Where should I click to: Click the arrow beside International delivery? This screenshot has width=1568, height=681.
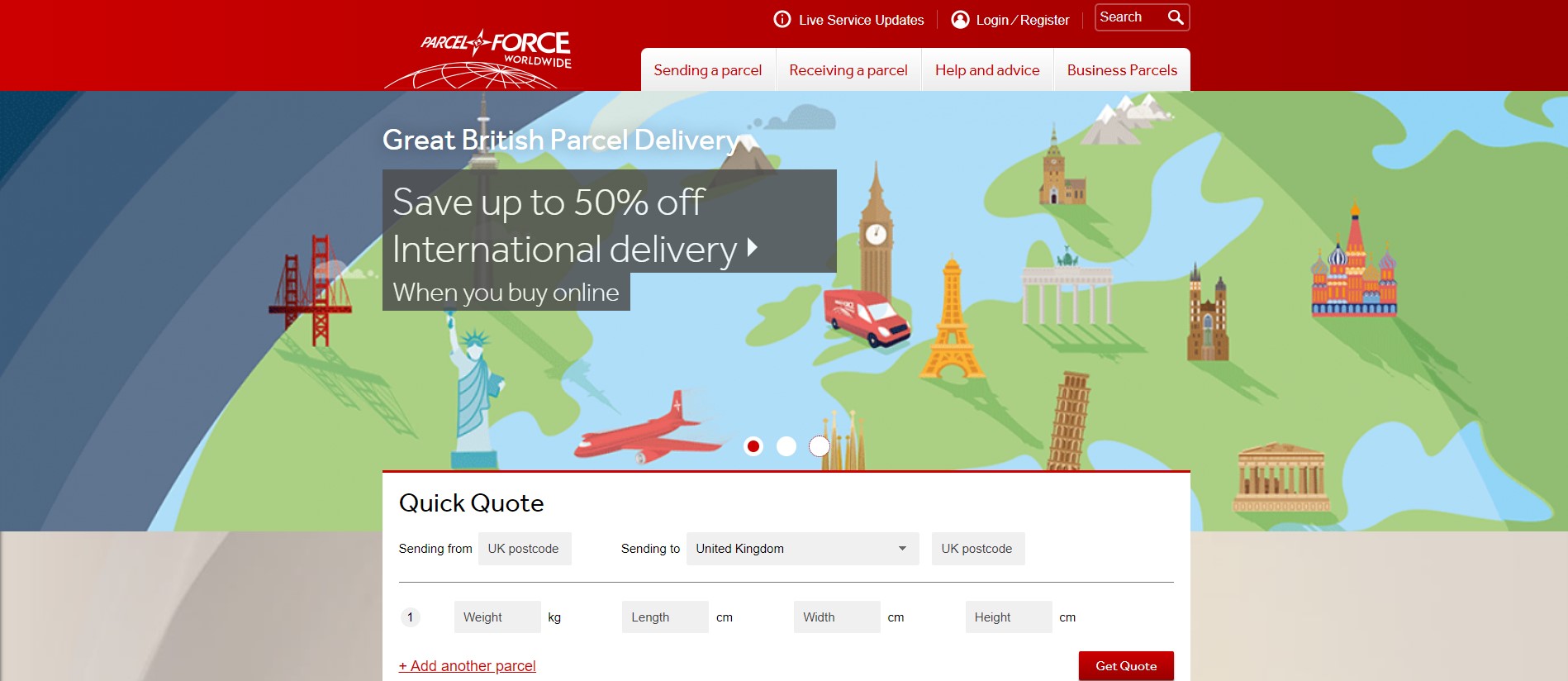pos(752,247)
